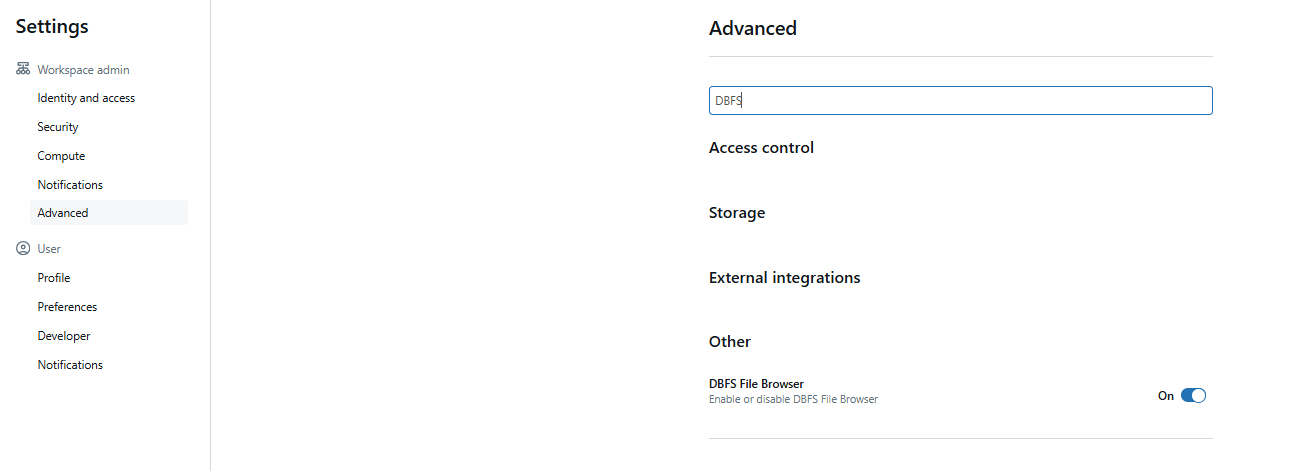Open Identity and access settings
This screenshot has height=471, width=1289.
[86, 98]
